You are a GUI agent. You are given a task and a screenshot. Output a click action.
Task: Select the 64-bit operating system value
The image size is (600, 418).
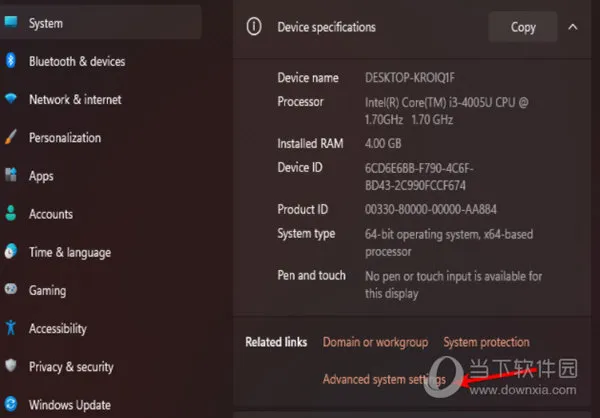pyautogui.click(x=449, y=243)
